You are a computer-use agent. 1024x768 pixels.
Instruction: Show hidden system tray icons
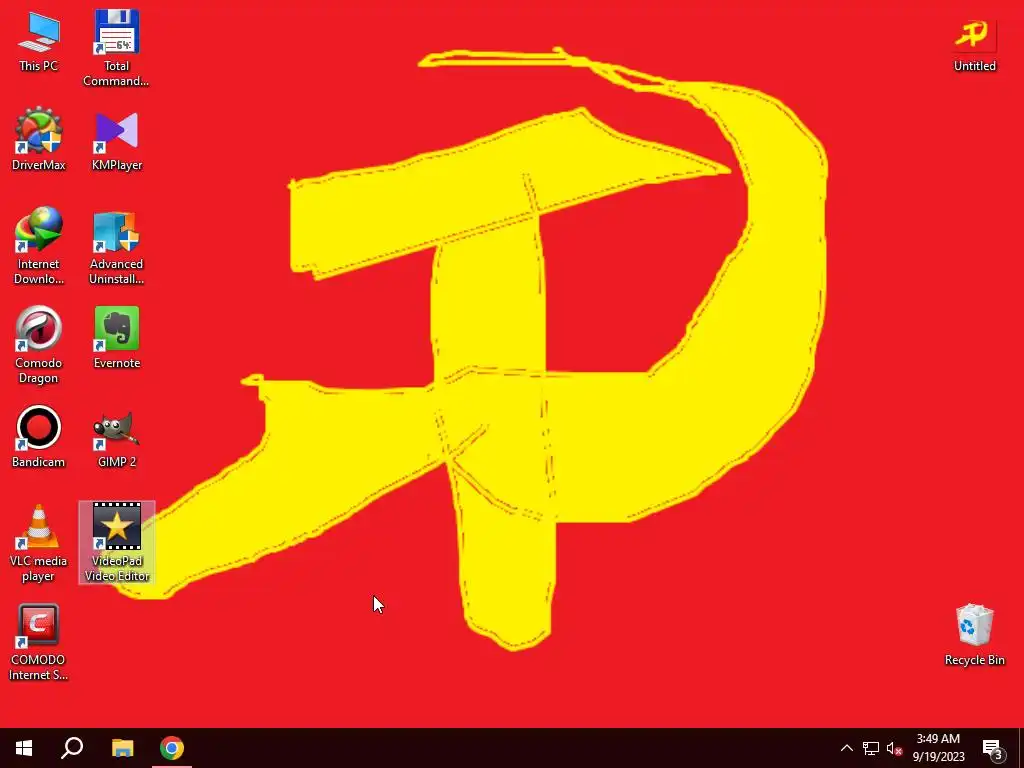click(846, 748)
